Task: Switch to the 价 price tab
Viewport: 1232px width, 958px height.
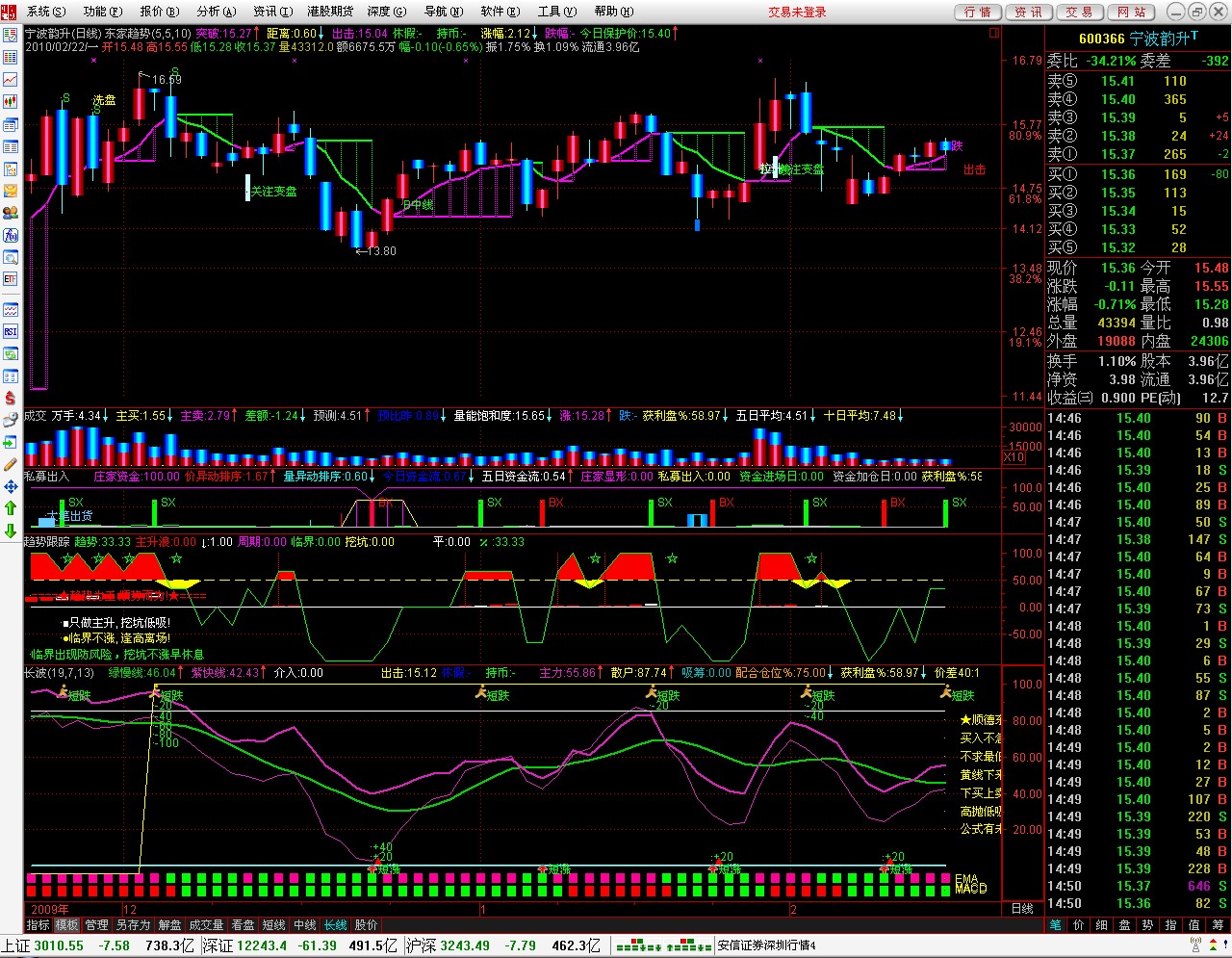Action: pyautogui.click(x=1079, y=924)
